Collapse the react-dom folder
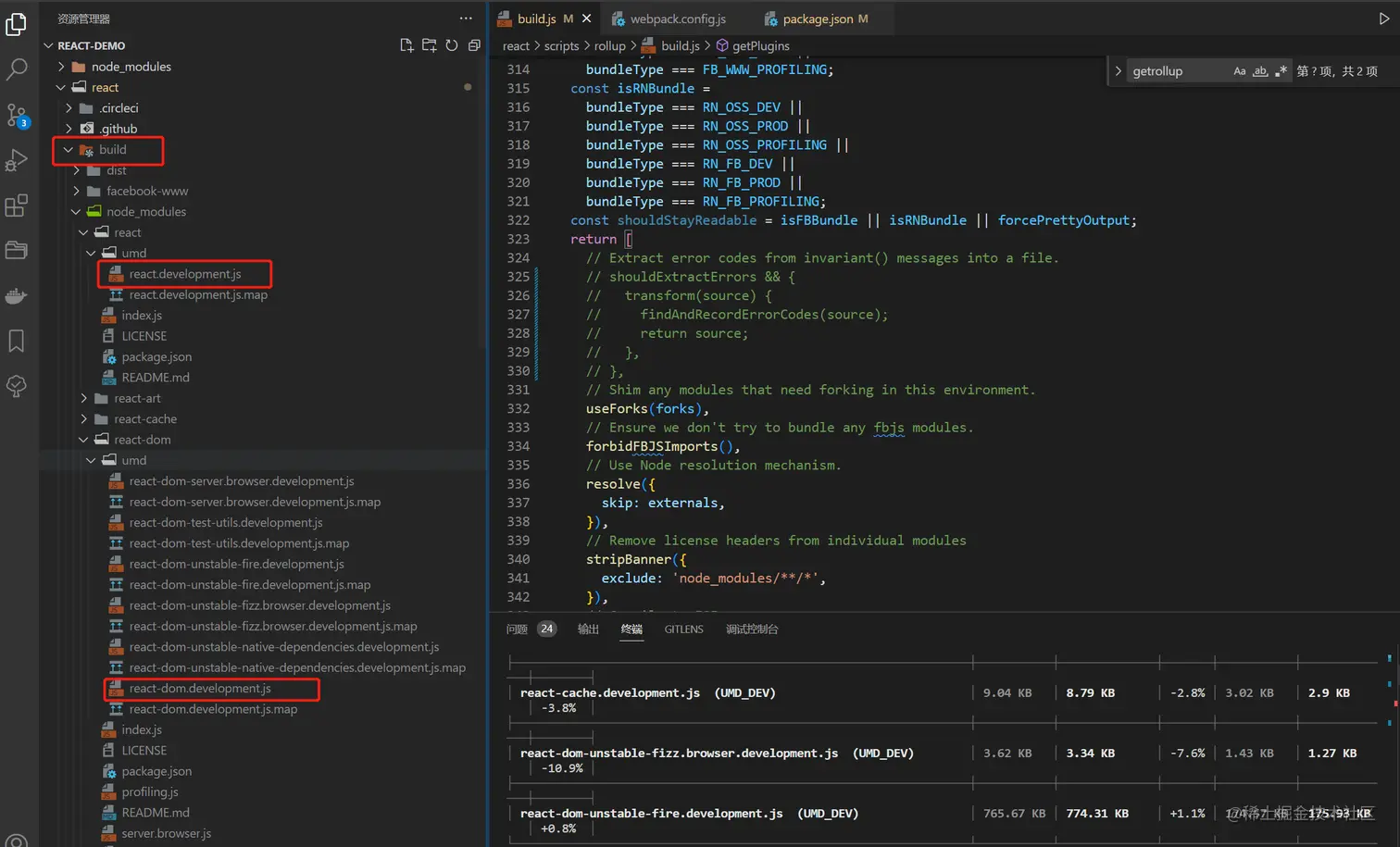The width and height of the screenshot is (1400, 847). [142, 440]
